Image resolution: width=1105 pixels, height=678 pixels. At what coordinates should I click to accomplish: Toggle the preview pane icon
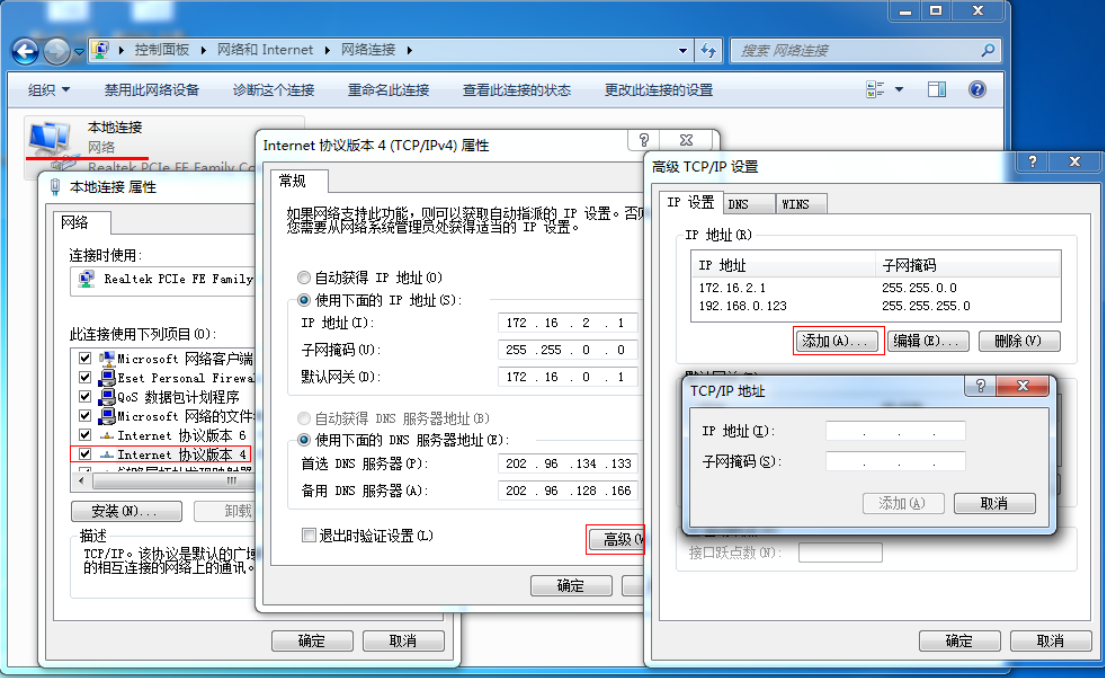click(937, 90)
